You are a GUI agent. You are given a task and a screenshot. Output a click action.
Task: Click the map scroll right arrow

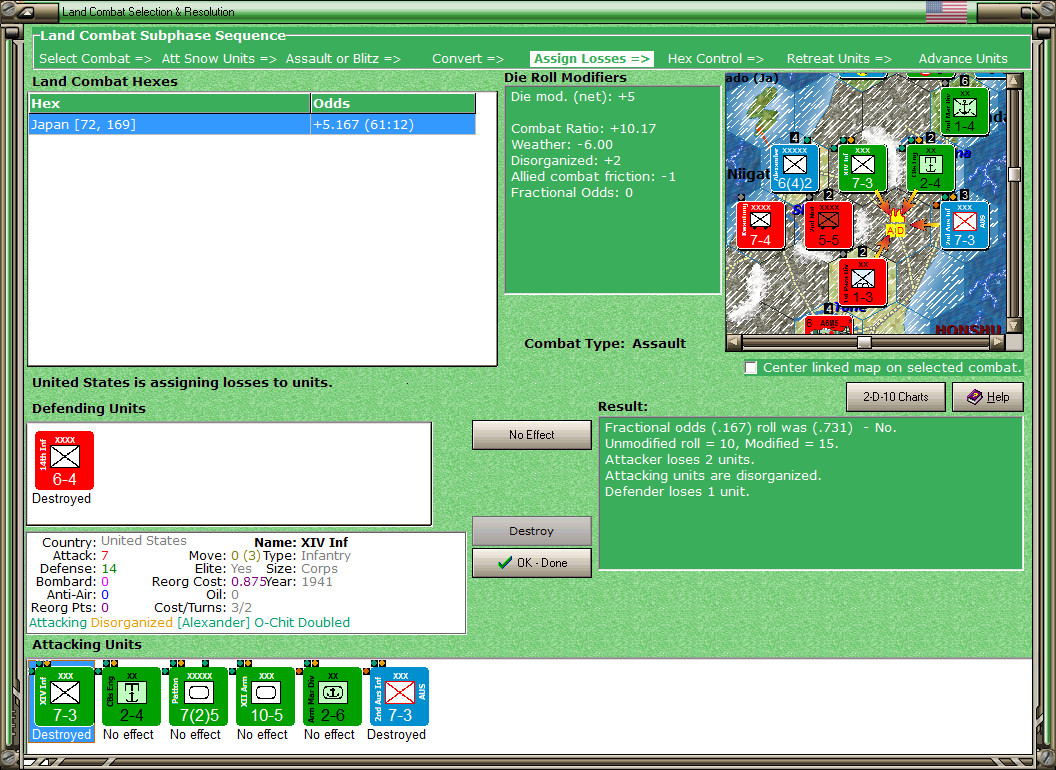point(997,342)
